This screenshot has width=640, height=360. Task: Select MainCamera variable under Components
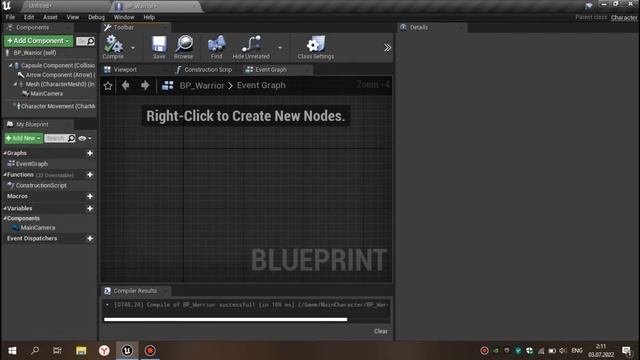pos(38,228)
